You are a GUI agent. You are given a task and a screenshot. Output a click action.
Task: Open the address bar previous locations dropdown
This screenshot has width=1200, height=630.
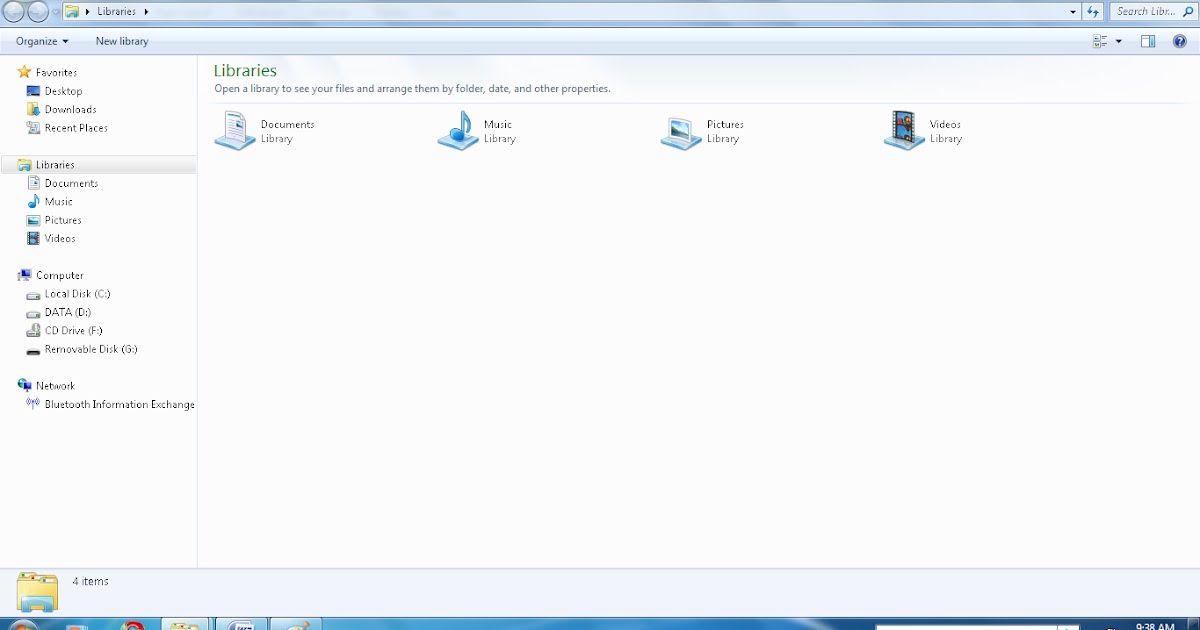coord(1073,11)
